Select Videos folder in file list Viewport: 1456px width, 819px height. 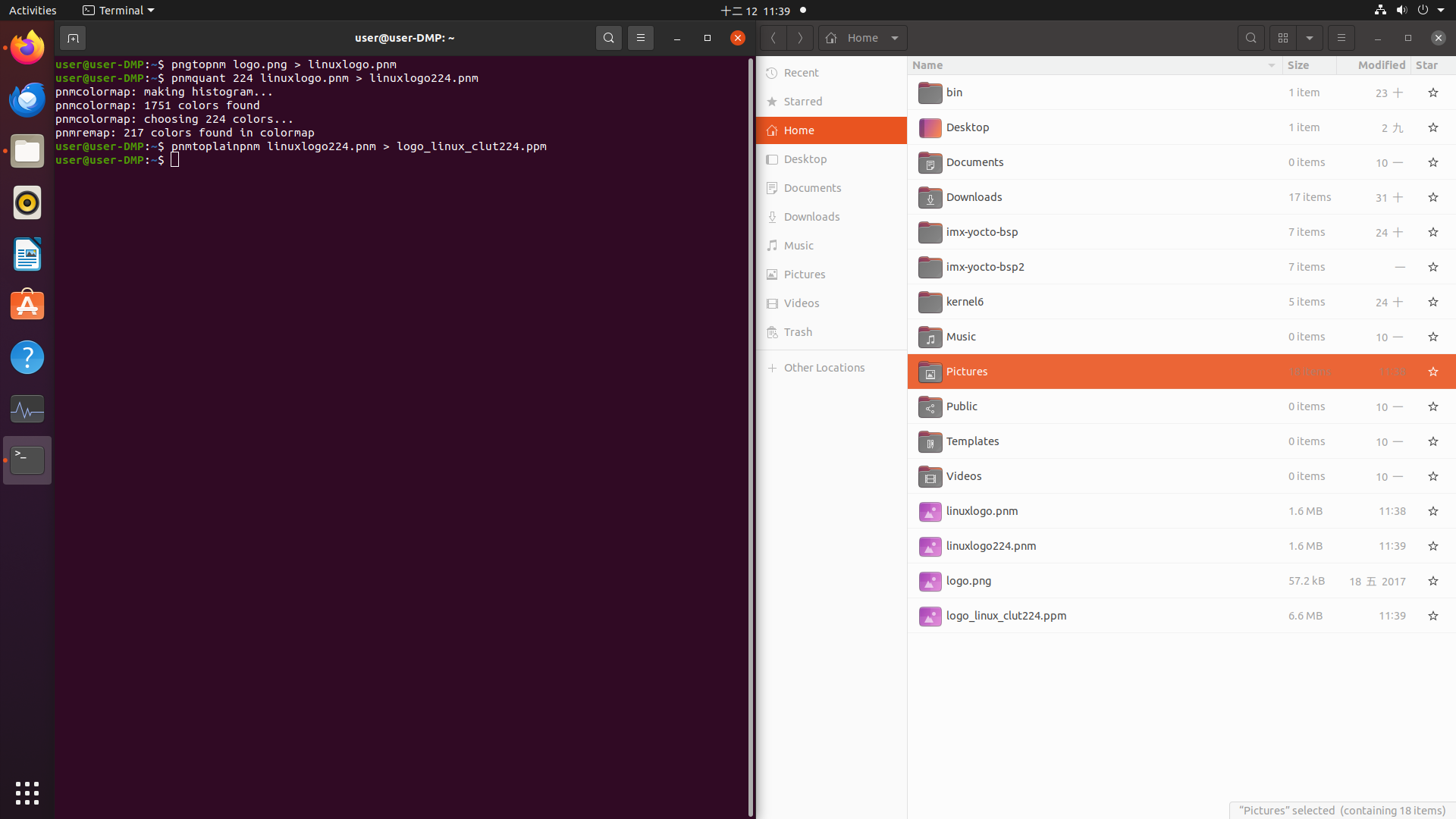point(1181,476)
